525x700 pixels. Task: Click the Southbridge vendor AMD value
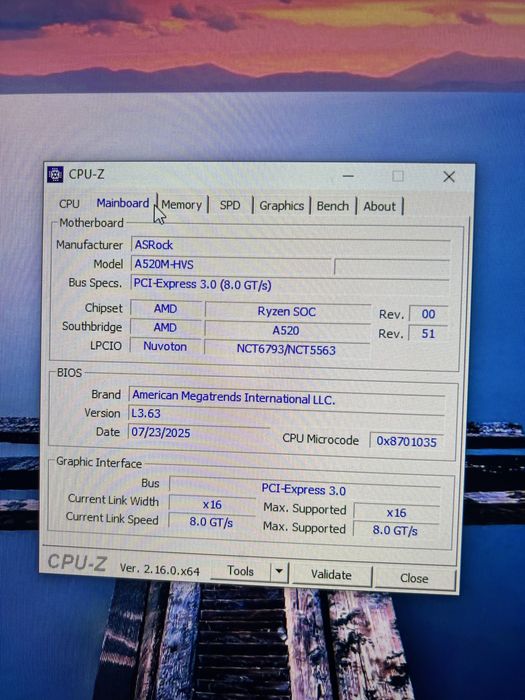pos(165,328)
